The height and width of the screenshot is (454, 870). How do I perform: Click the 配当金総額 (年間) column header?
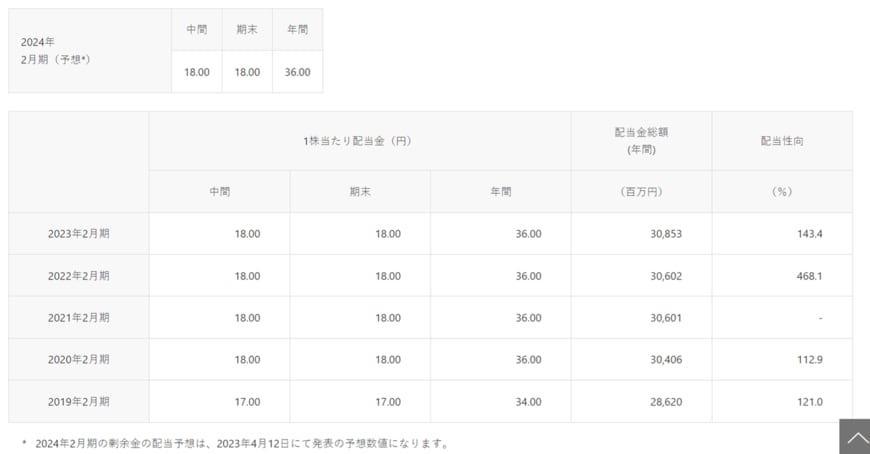click(640, 141)
